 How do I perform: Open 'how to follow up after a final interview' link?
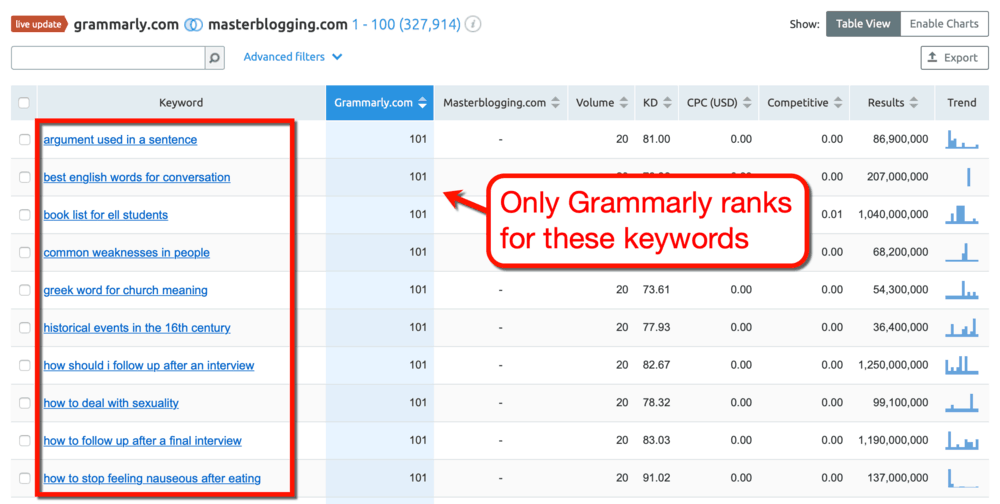pos(142,441)
